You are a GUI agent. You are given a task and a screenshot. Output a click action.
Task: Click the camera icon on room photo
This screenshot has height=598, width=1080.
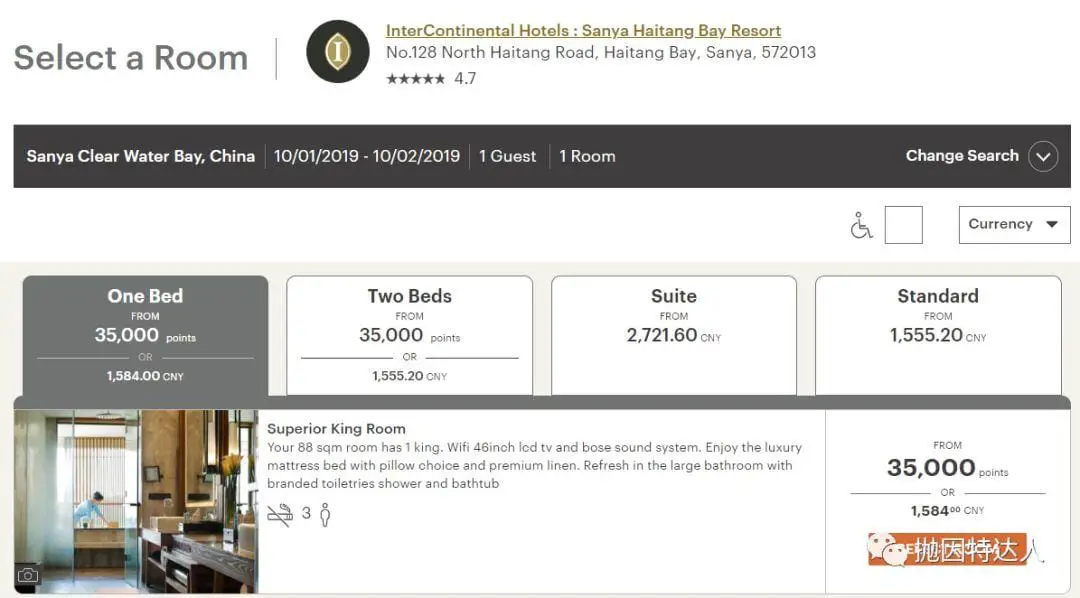28,575
